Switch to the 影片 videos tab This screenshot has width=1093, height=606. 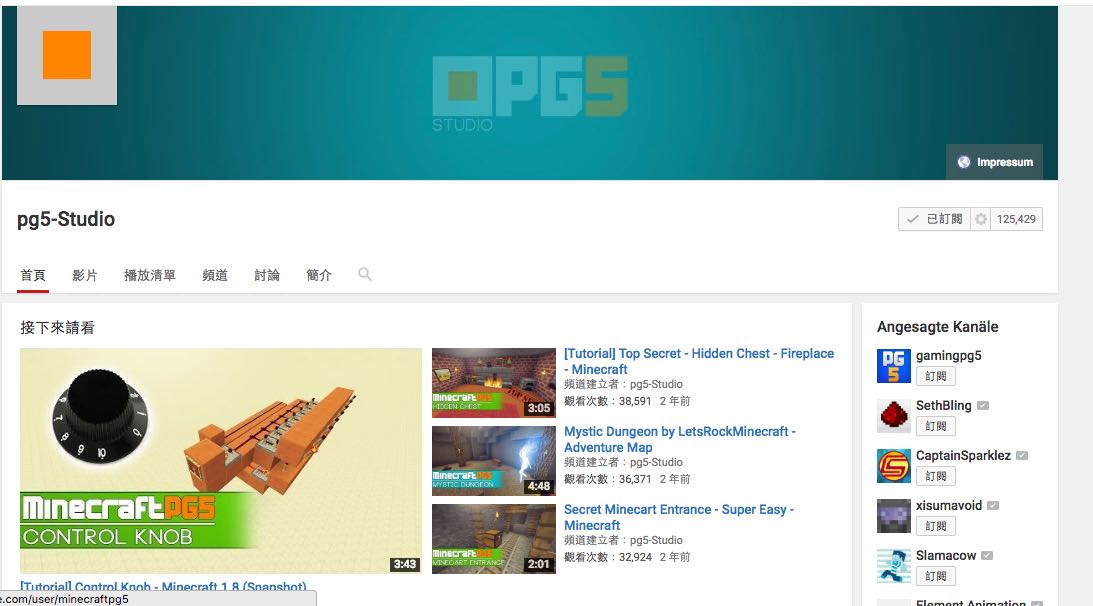pyautogui.click(x=85, y=275)
